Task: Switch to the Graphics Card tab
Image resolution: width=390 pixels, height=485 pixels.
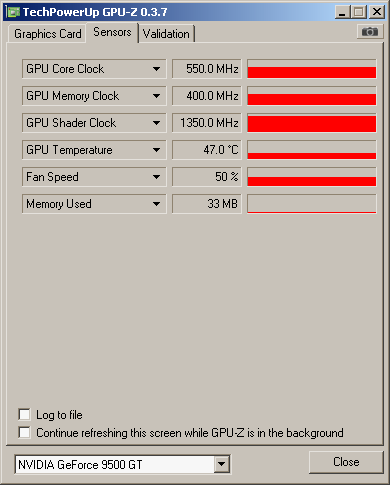Action: click(x=48, y=34)
